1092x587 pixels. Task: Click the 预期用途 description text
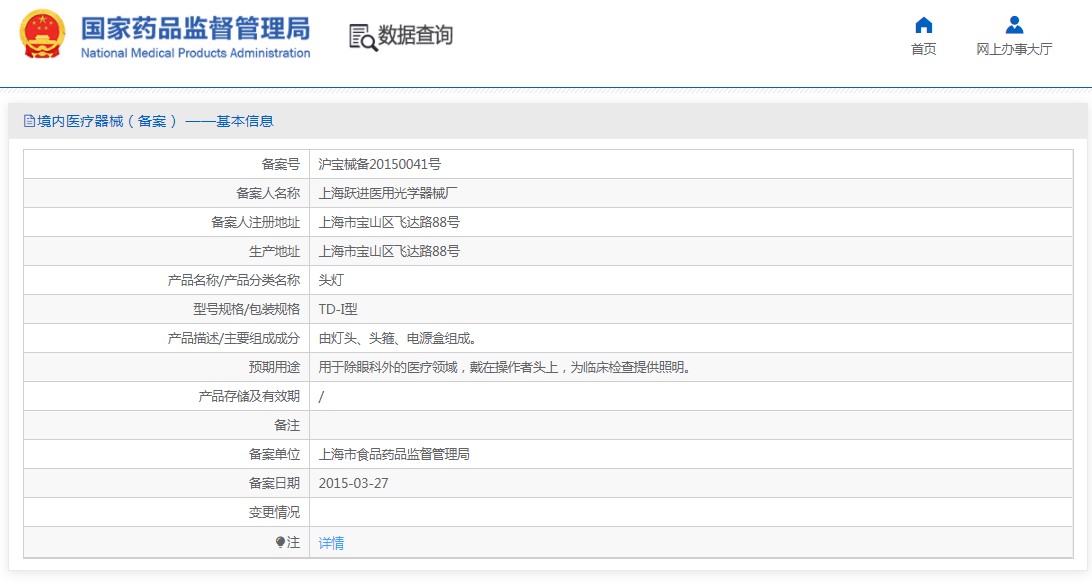[504, 367]
